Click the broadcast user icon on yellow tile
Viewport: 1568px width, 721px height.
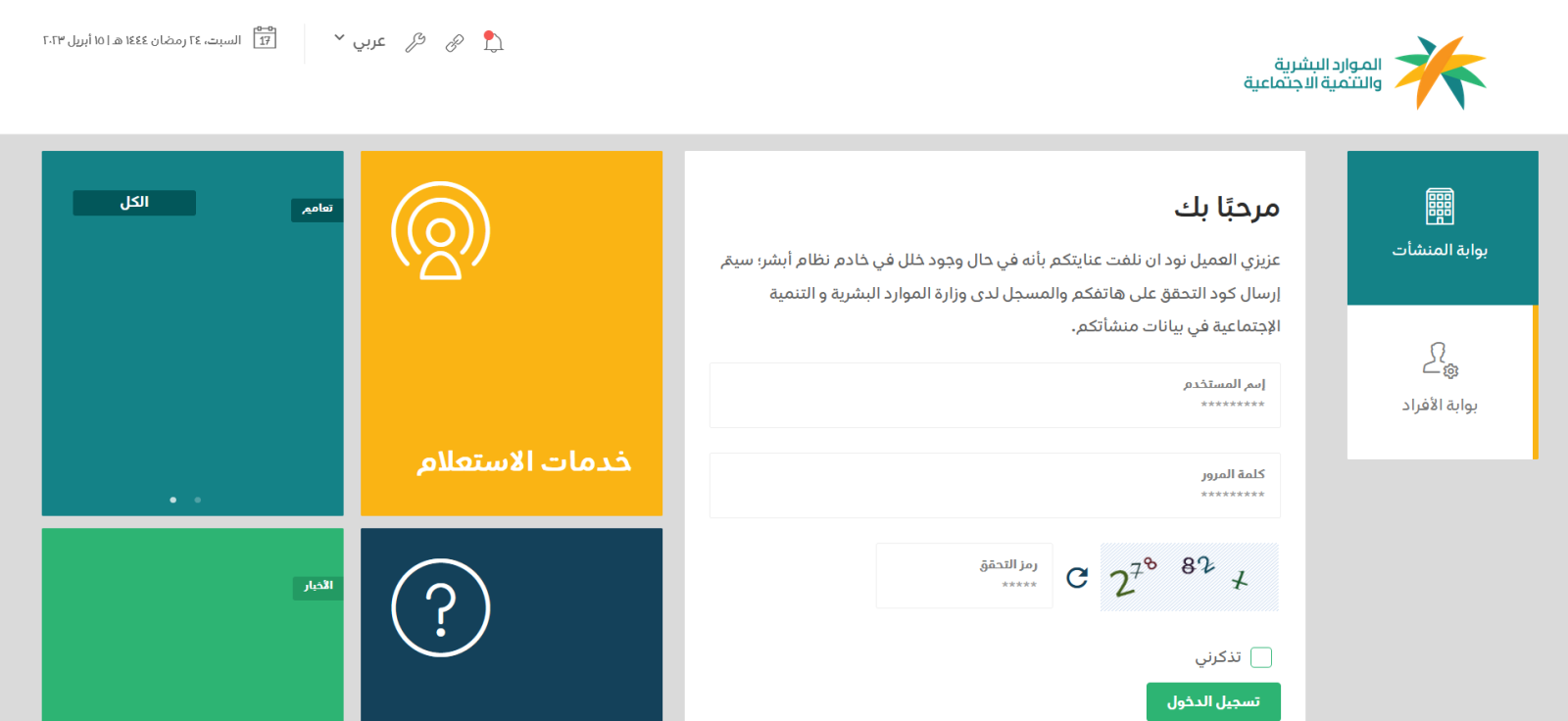click(x=441, y=231)
